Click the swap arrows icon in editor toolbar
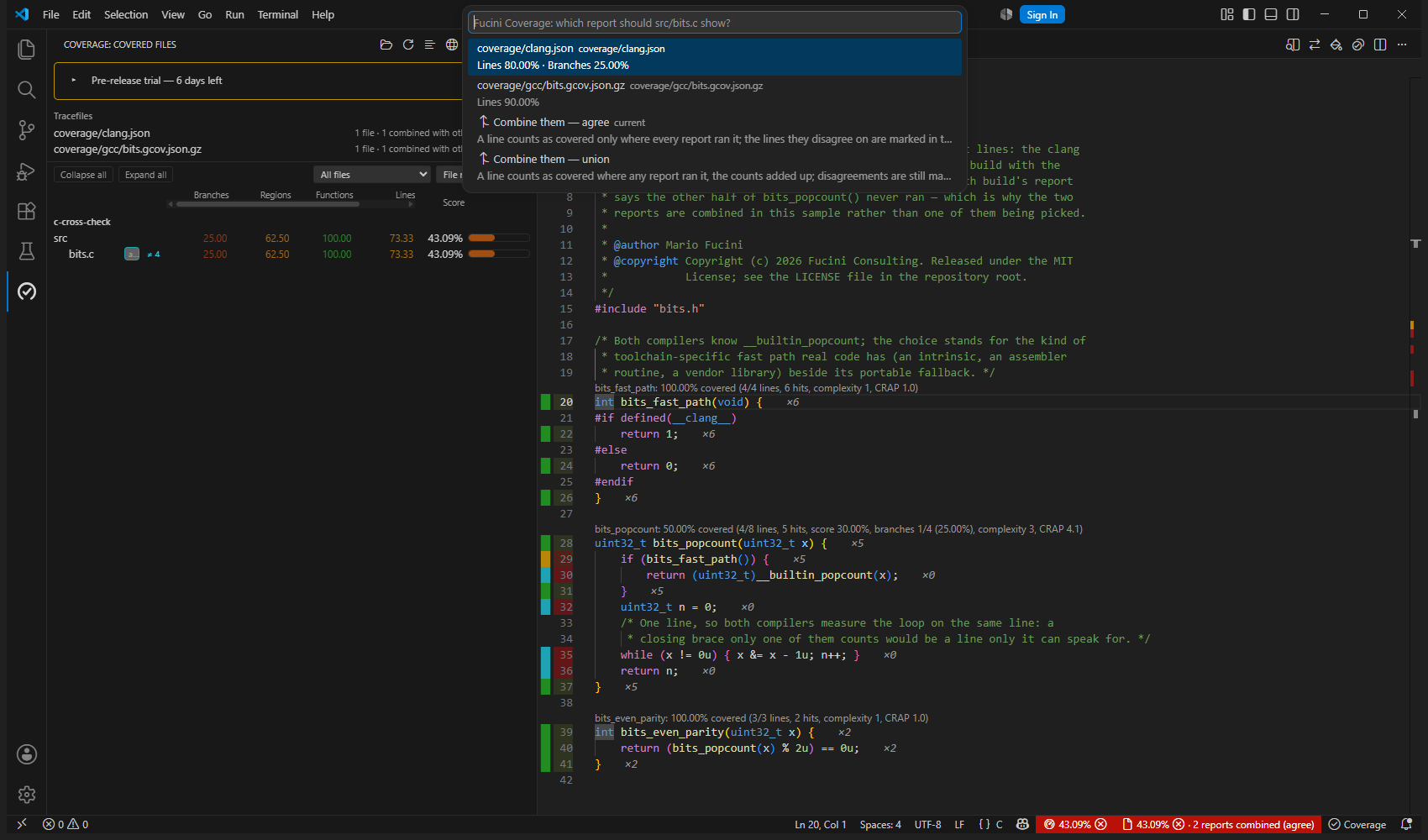Screen dimensions: 1428x840 (x=1315, y=45)
